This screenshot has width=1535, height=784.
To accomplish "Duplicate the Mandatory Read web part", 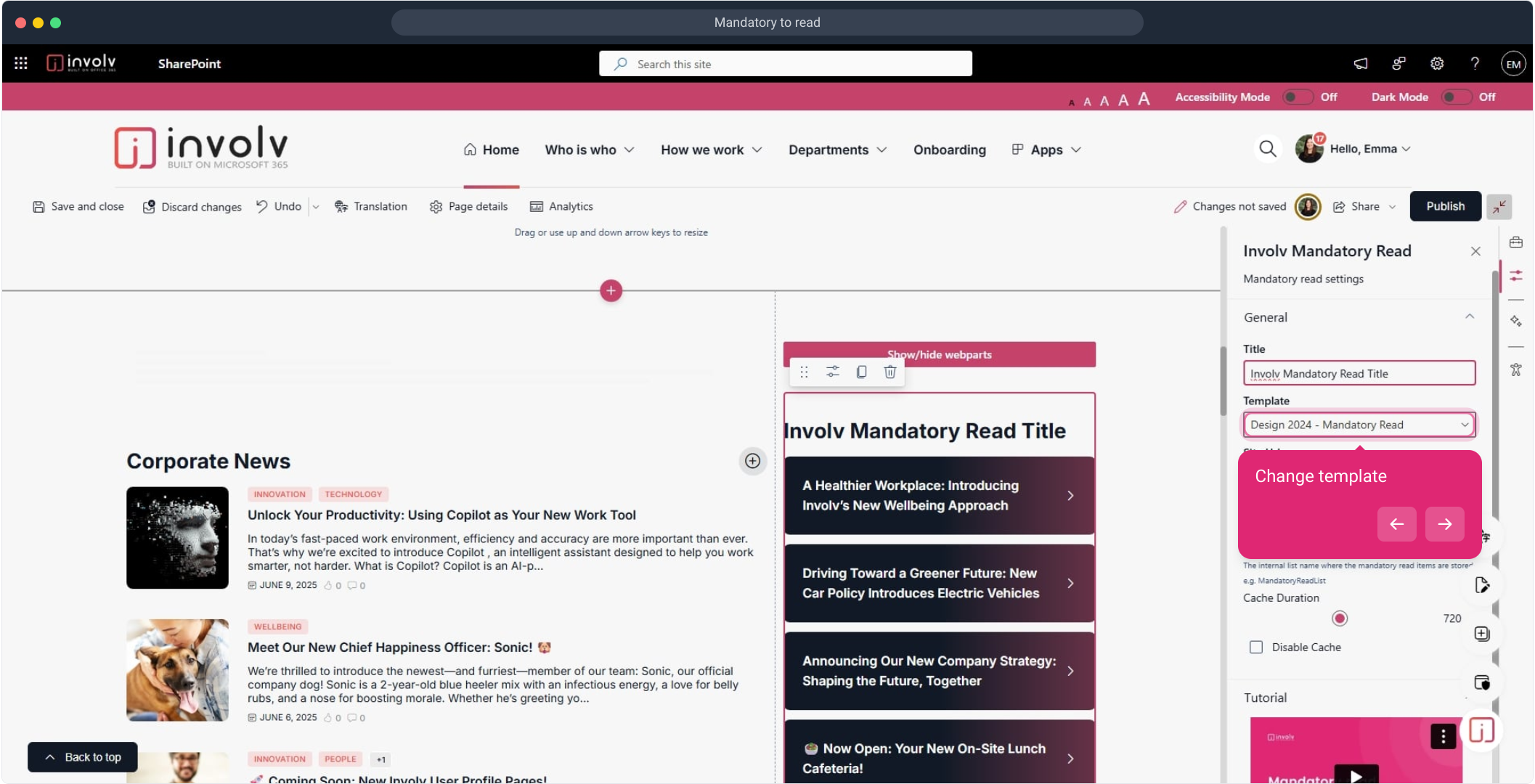I will [x=862, y=372].
